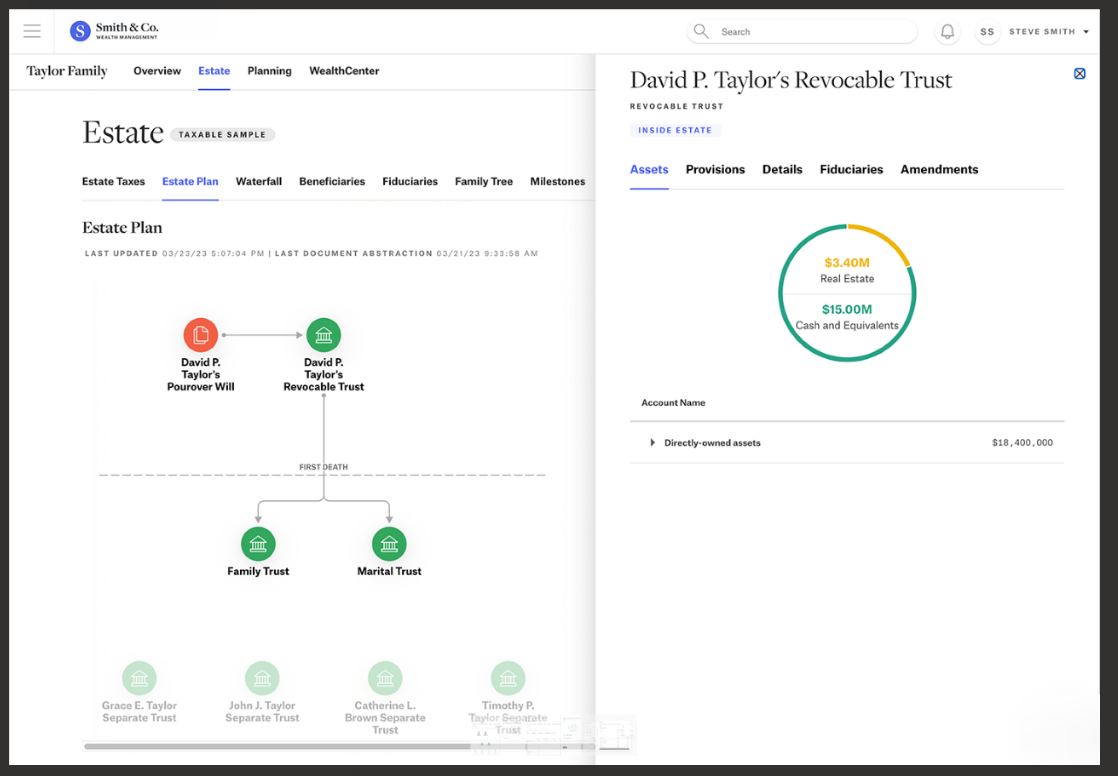The height and width of the screenshot is (776, 1118).
Task: Select the Assets tab in trust panel
Action: (x=649, y=169)
